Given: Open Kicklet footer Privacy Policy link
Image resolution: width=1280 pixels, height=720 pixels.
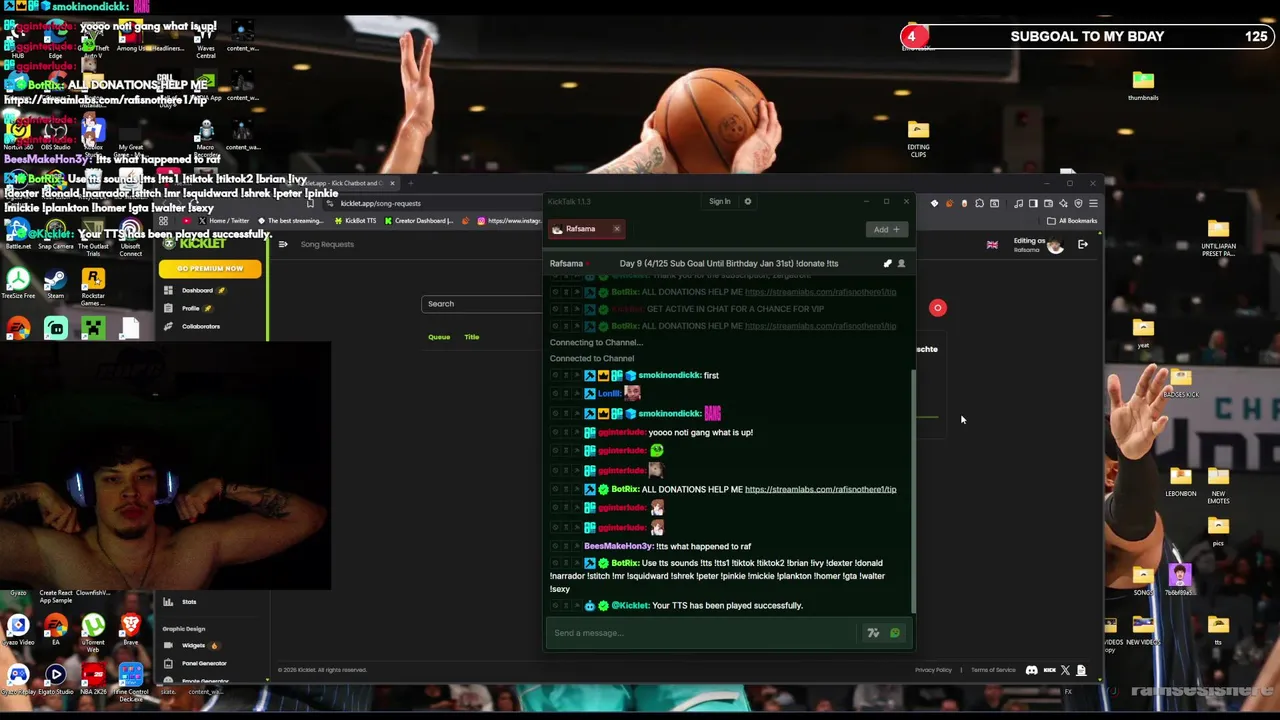Looking at the screenshot, I should click(x=933, y=670).
